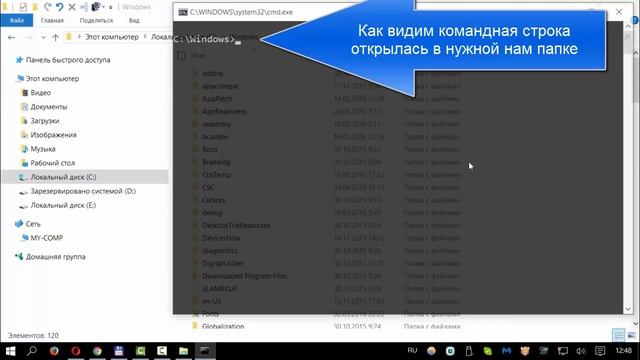
Task: Click the blue Malwarebytes M tray icon
Action: tap(507, 351)
